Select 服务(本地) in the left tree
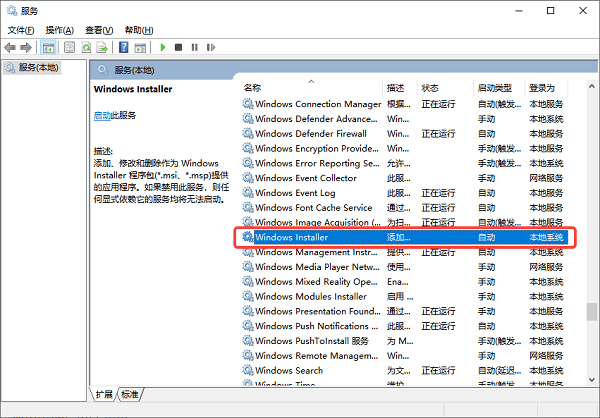Image resolution: width=600 pixels, height=418 pixels. click(x=37, y=68)
